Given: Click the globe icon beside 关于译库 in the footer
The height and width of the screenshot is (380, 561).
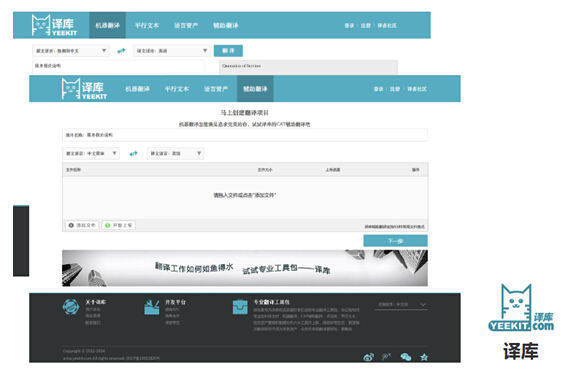Looking at the screenshot, I should (x=71, y=307).
